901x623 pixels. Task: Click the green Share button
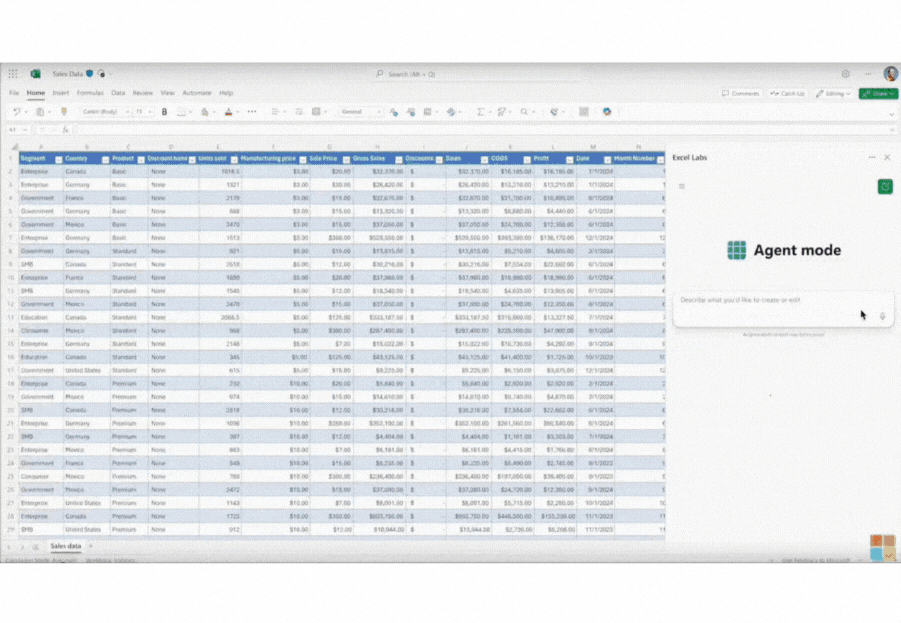point(878,93)
